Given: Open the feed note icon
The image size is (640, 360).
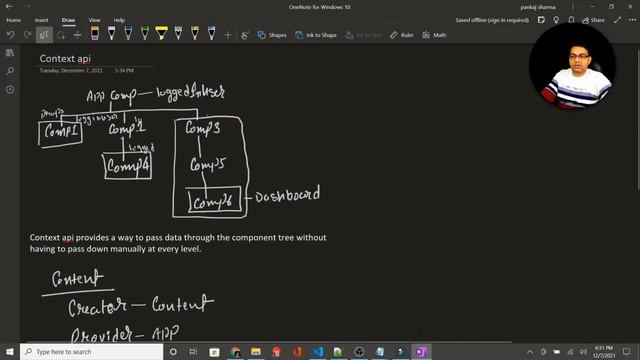Looking at the screenshot, I should tap(541, 20).
